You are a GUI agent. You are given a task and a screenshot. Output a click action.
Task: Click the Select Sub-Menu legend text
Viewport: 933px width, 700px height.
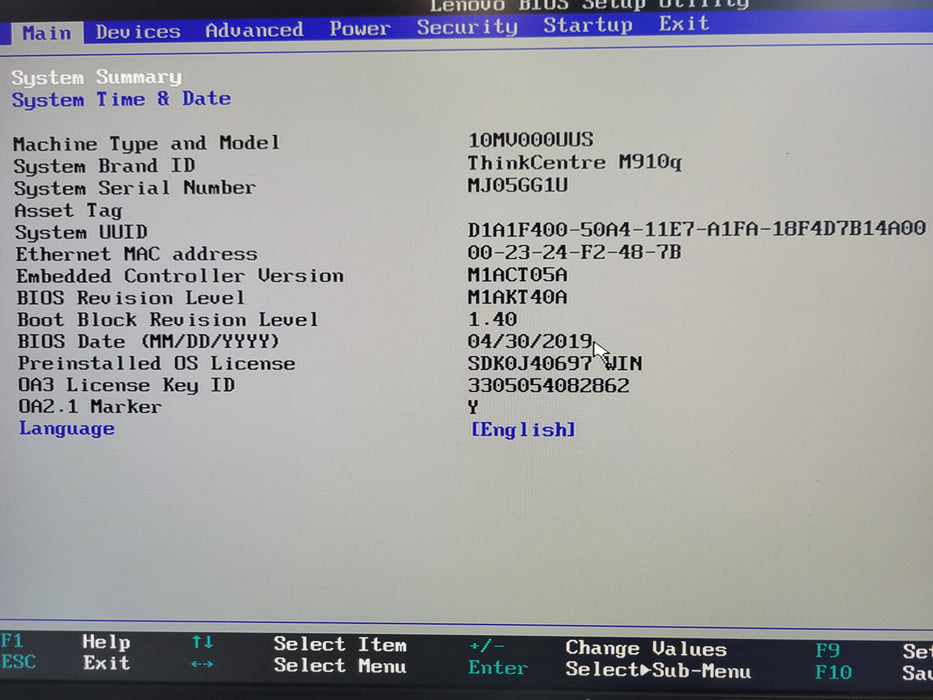[658, 671]
